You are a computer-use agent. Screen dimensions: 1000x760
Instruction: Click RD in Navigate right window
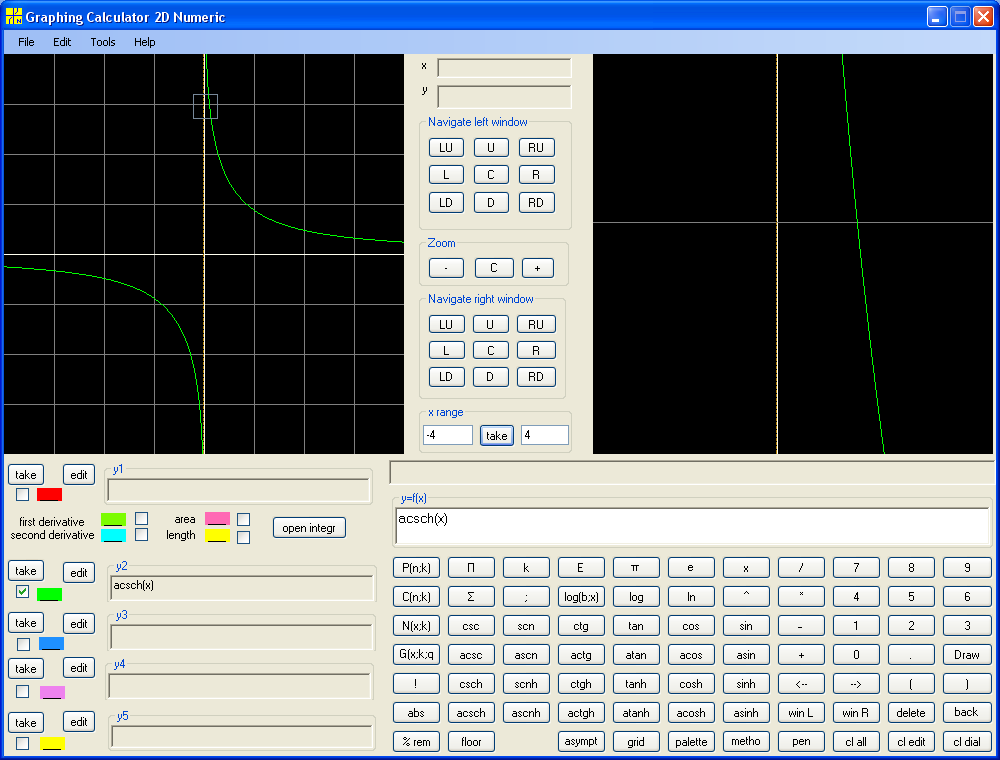(x=536, y=377)
